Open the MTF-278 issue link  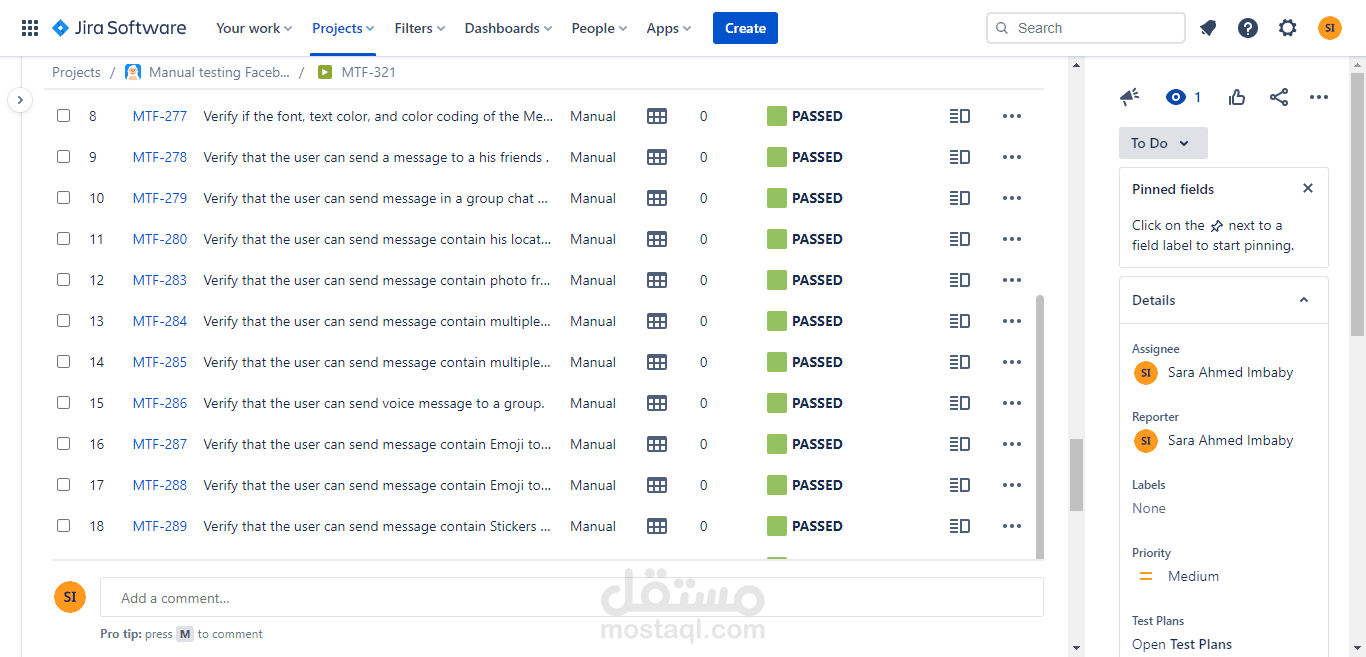tap(160, 157)
